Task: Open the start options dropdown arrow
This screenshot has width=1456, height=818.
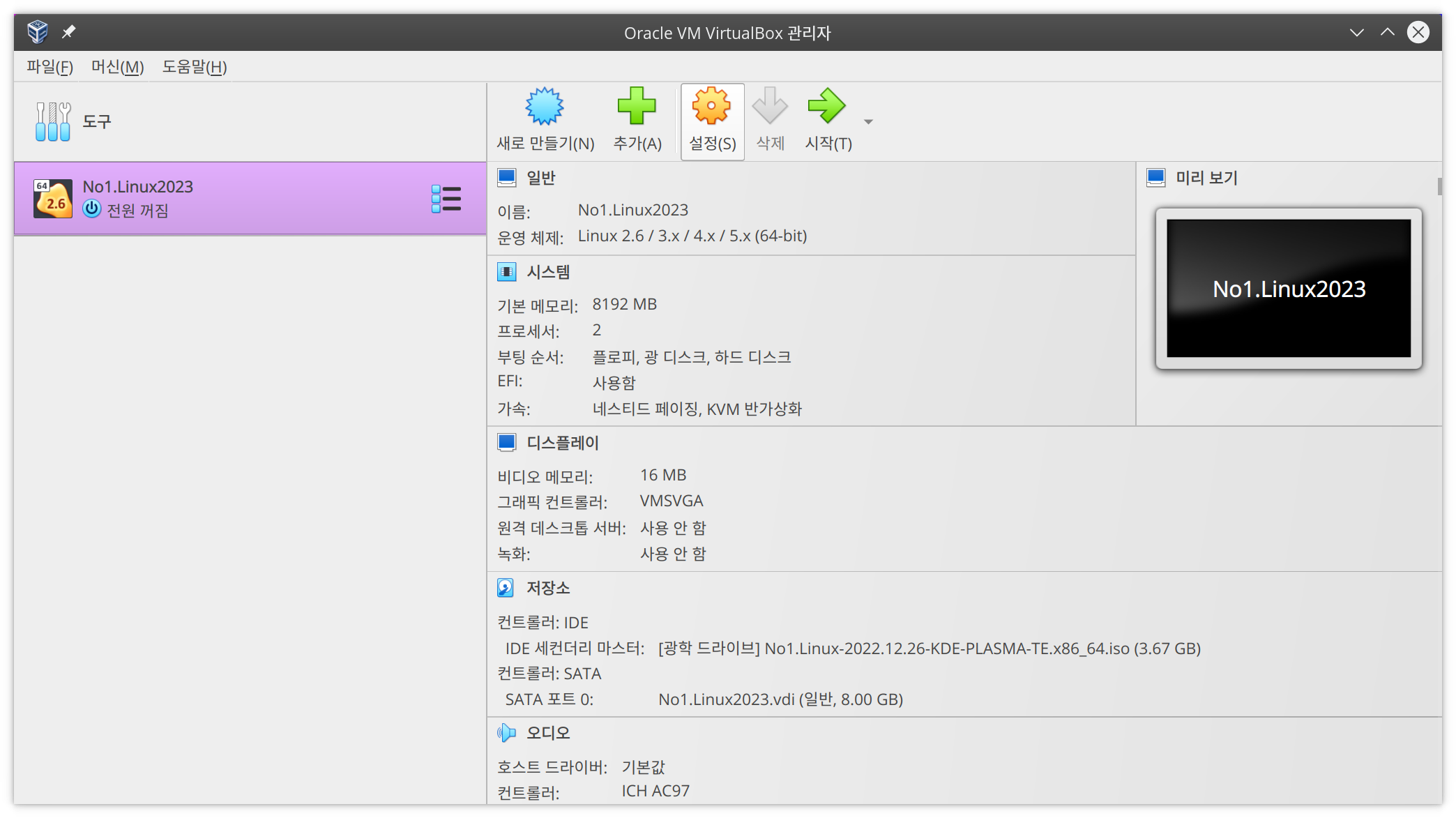Action: pyautogui.click(x=868, y=122)
